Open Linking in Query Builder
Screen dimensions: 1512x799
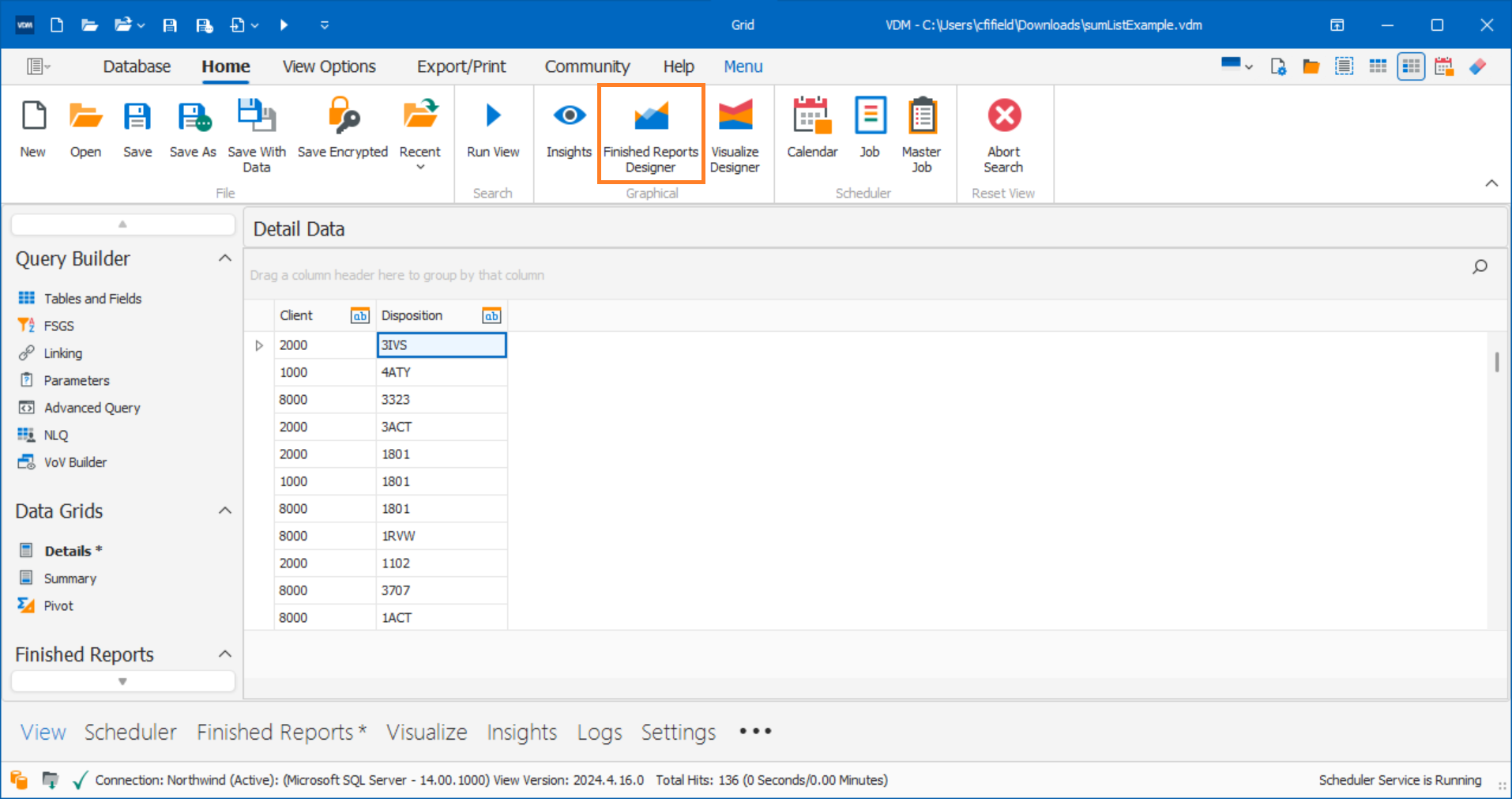[63, 353]
